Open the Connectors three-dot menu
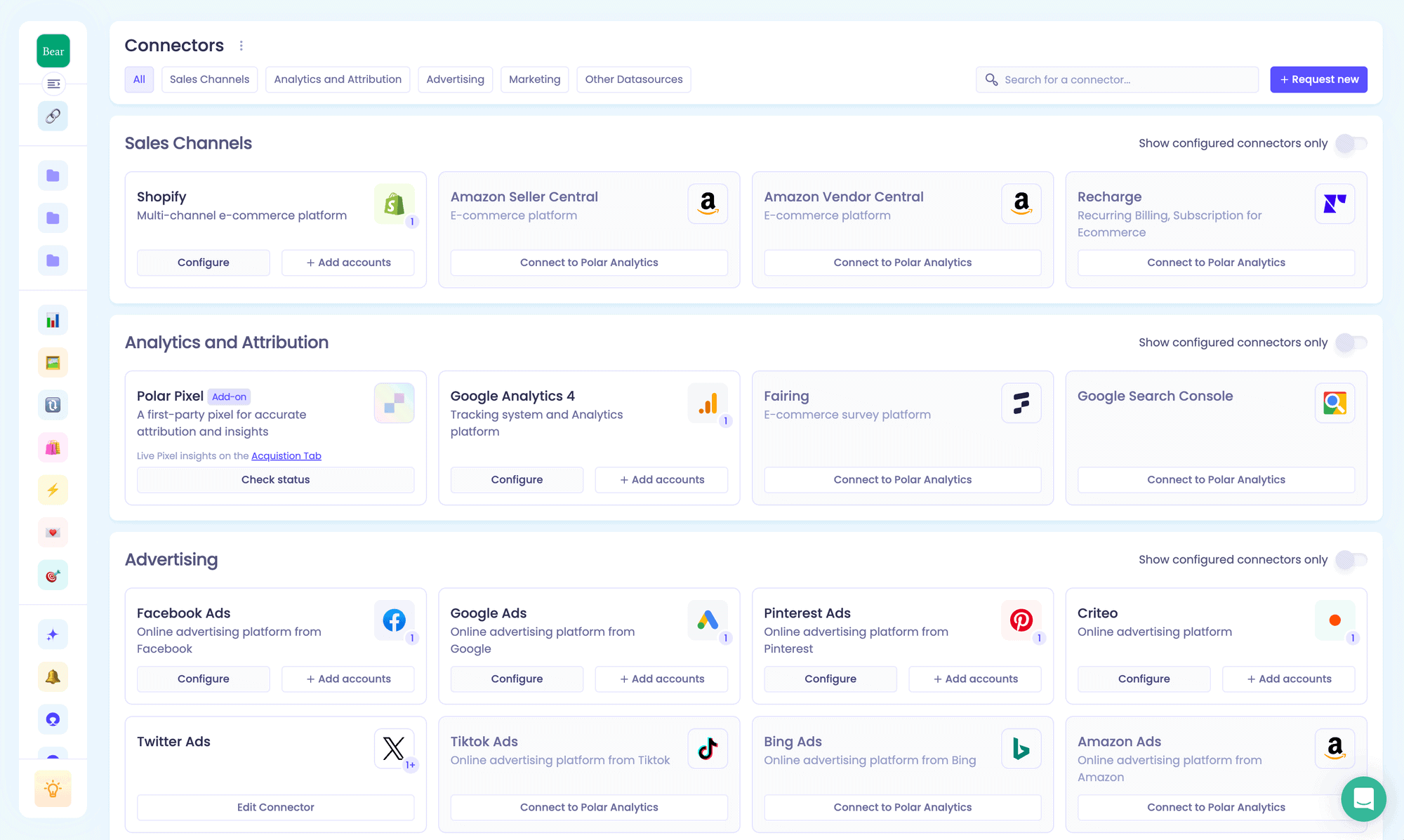 pyautogui.click(x=241, y=45)
